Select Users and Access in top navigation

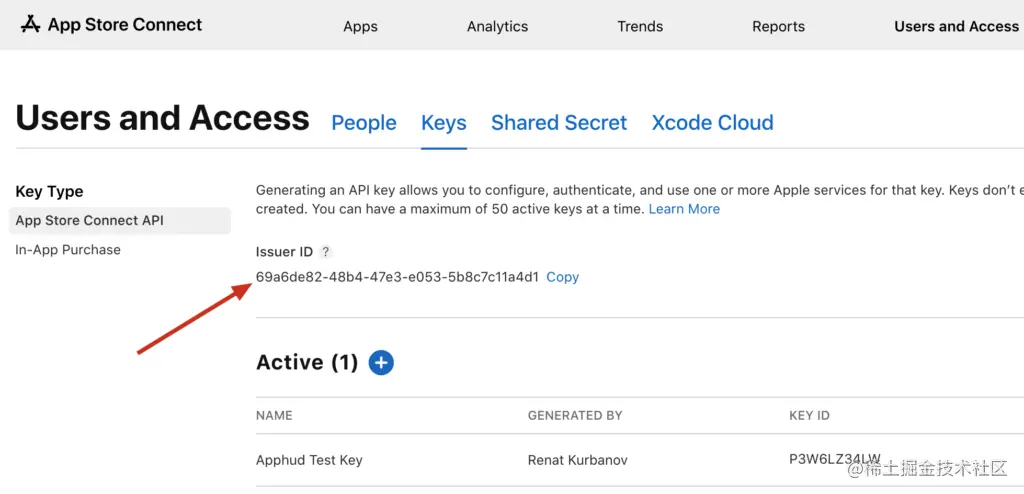click(956, 27)
